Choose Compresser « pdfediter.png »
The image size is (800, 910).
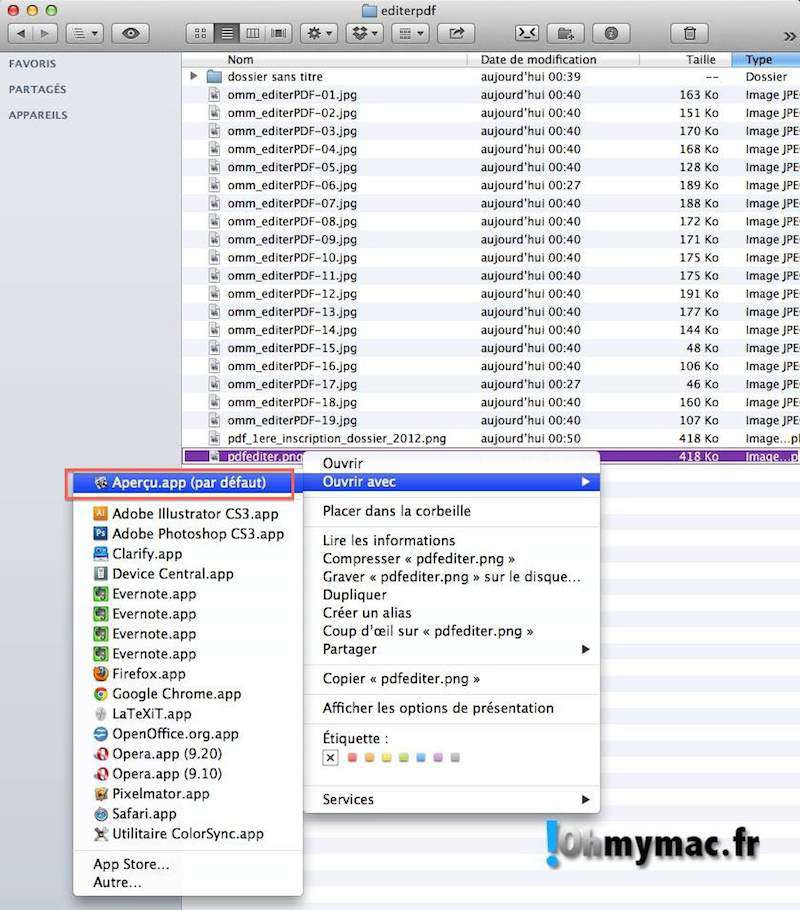[452, 558]
